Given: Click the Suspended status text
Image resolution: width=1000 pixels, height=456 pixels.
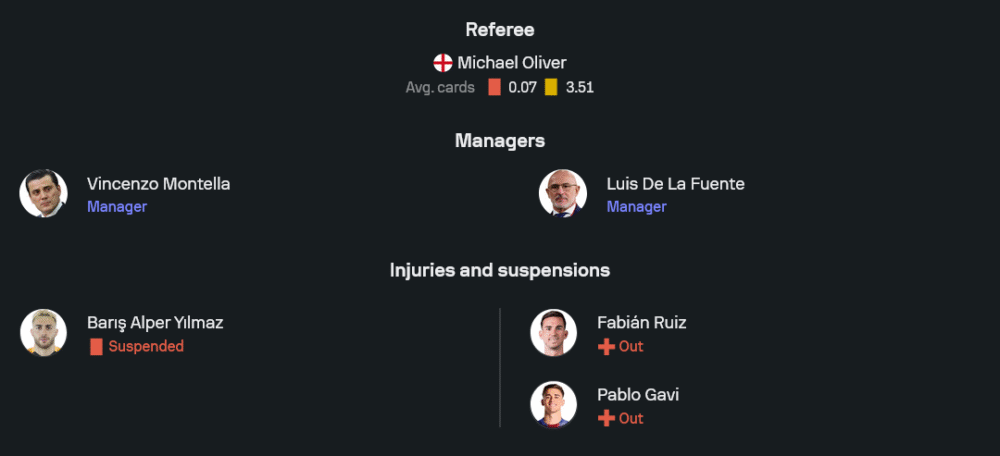Looking at the screenshot, I should pyautogui.click(x=146, y=347).
